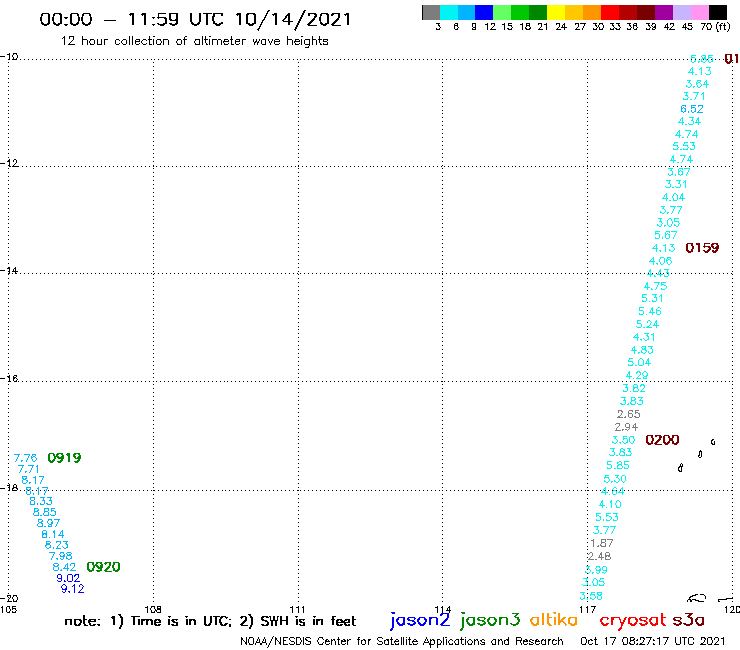
Task: Click wave height value 5.04
Action: (x=639, y=362)
